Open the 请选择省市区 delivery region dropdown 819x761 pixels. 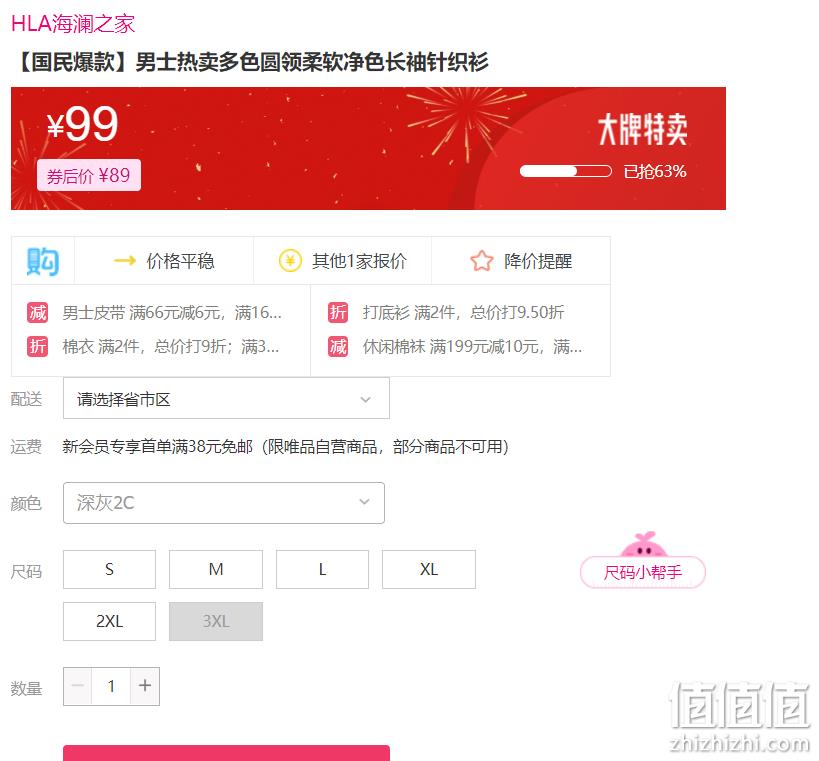226,399
